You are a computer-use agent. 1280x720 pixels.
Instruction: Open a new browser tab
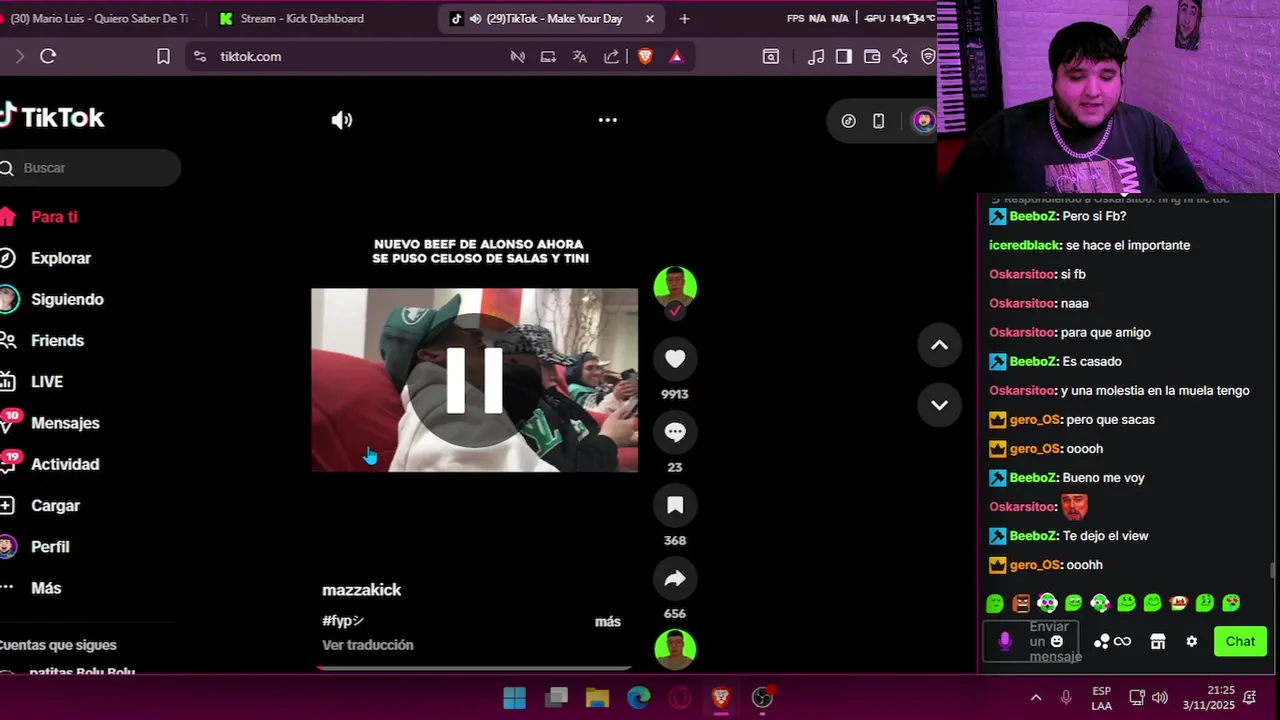click(684, 18)
